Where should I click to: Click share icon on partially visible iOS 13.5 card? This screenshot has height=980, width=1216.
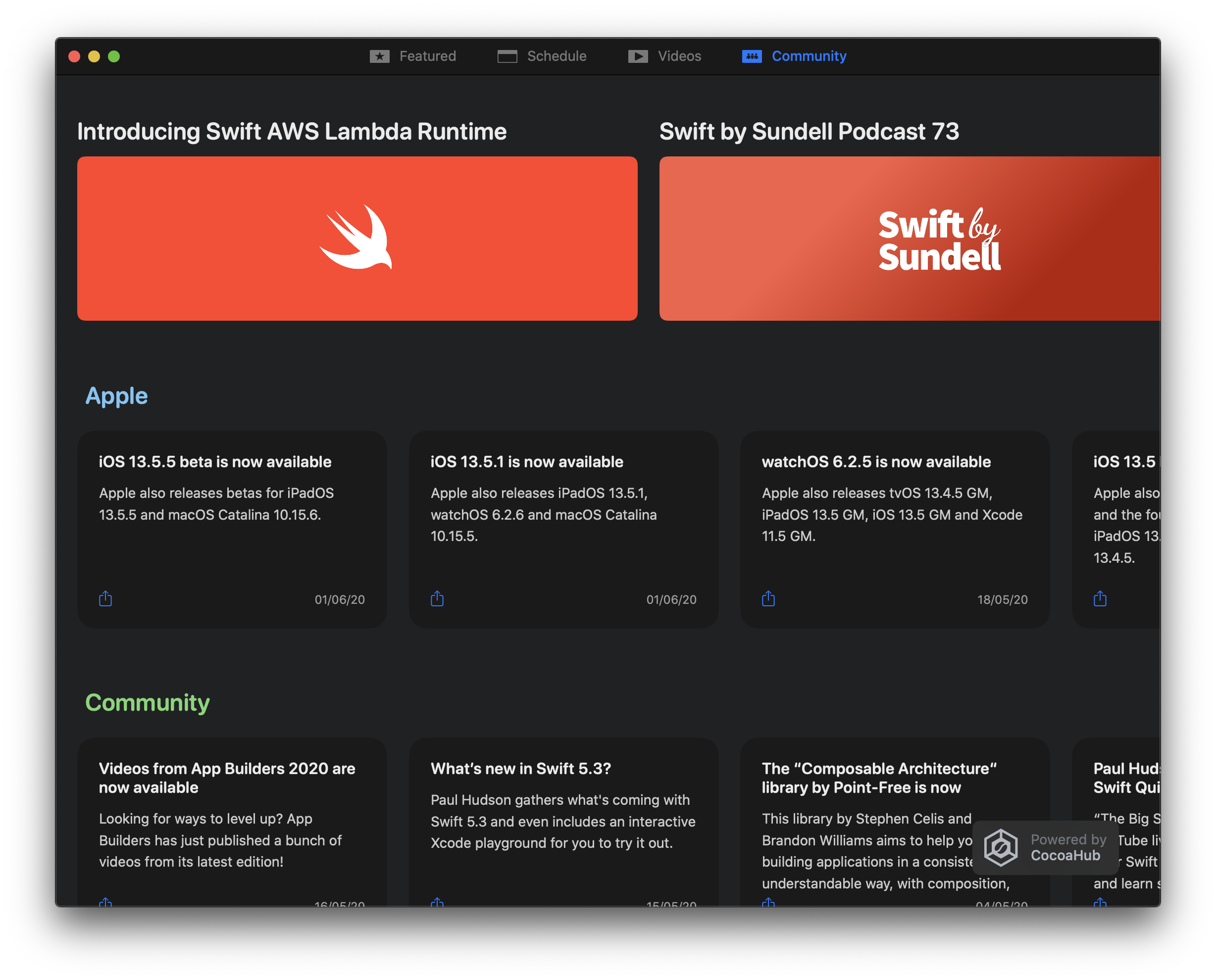pos(1100,598)
